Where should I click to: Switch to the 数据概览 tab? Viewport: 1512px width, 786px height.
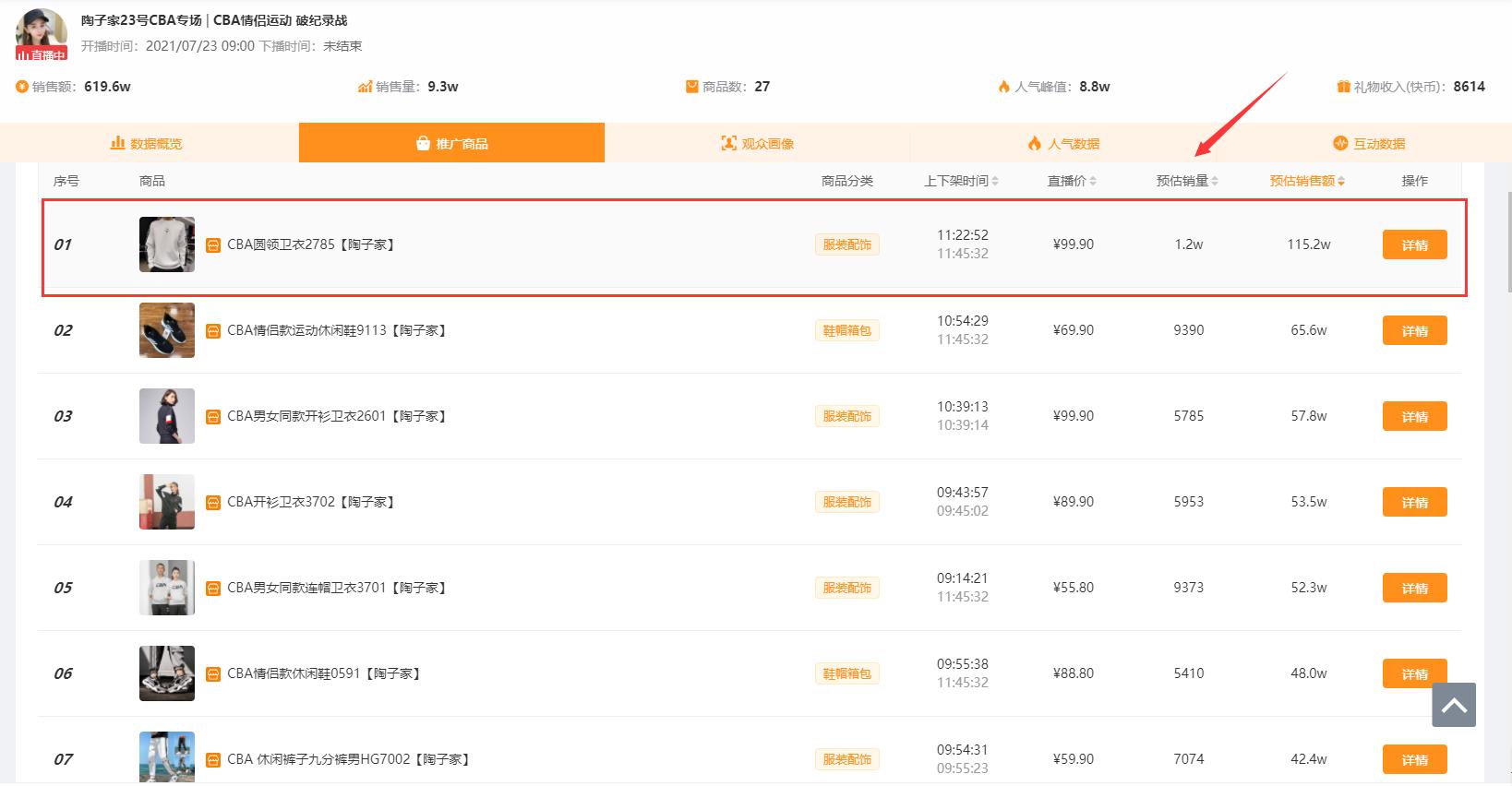click(147, 144)
